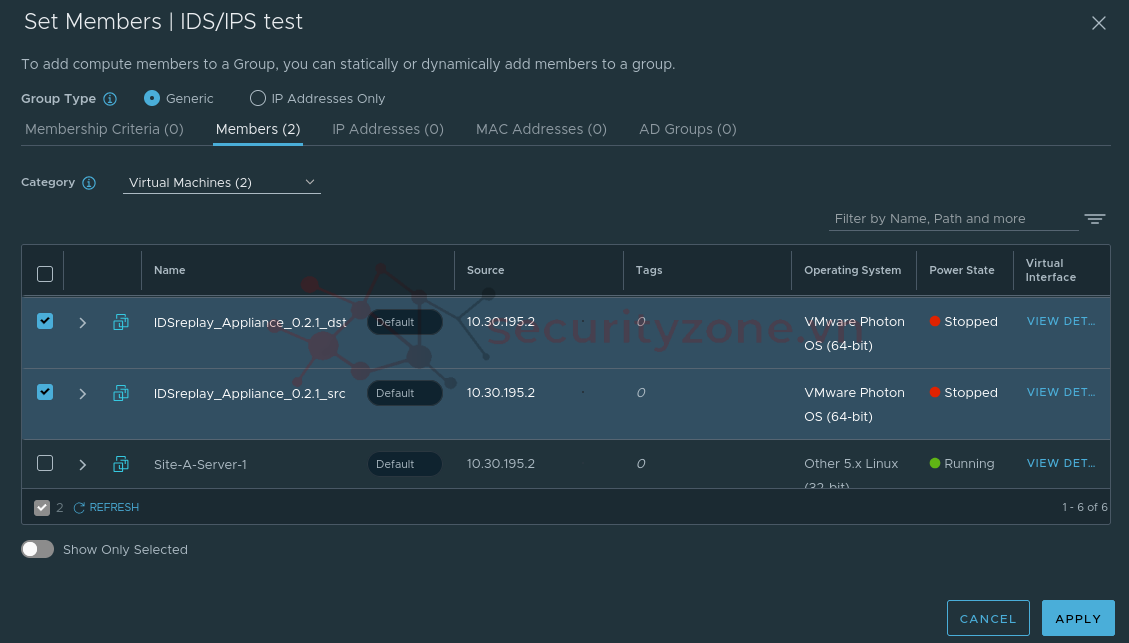Open the filter options icon
1129x643 pixels.
1095,219
